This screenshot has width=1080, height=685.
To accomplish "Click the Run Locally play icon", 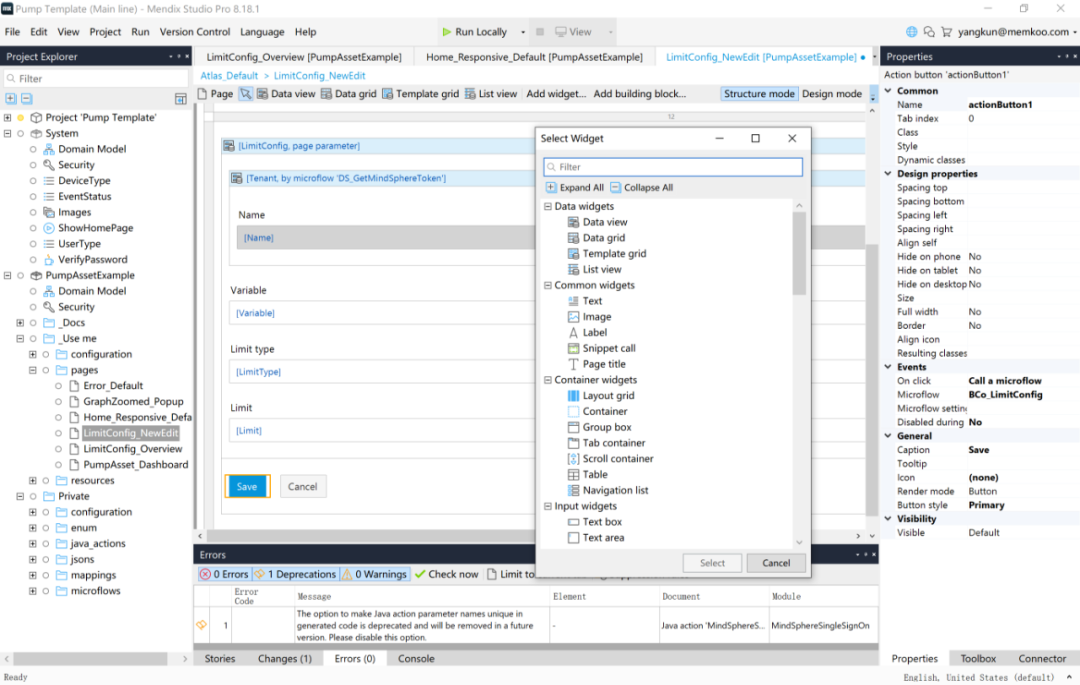I will [x=446, y=32].
